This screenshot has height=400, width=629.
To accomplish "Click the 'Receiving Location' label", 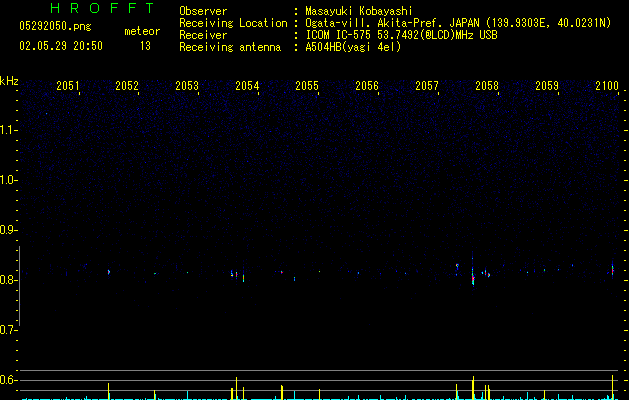I will (x=233, y=23).
